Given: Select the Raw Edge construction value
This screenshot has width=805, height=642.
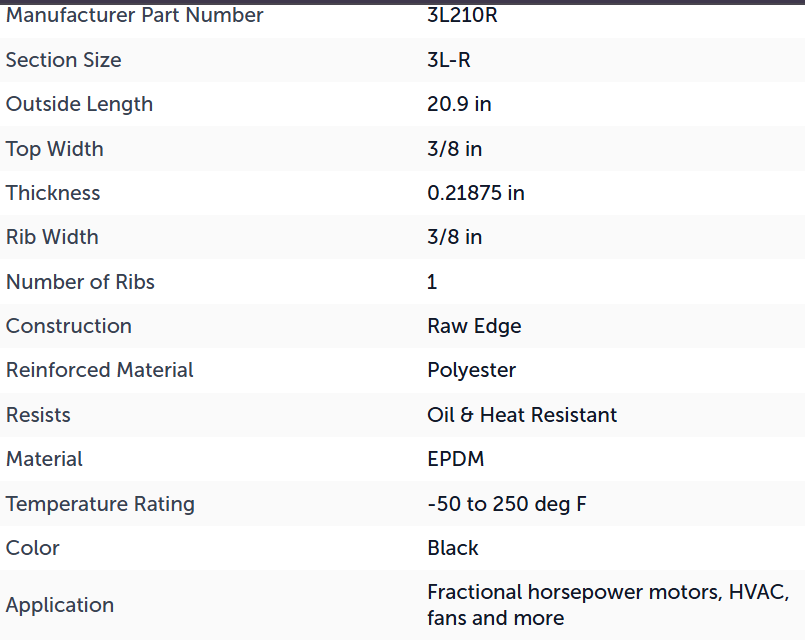Looking at the screenshot, I should pos(474,326).
